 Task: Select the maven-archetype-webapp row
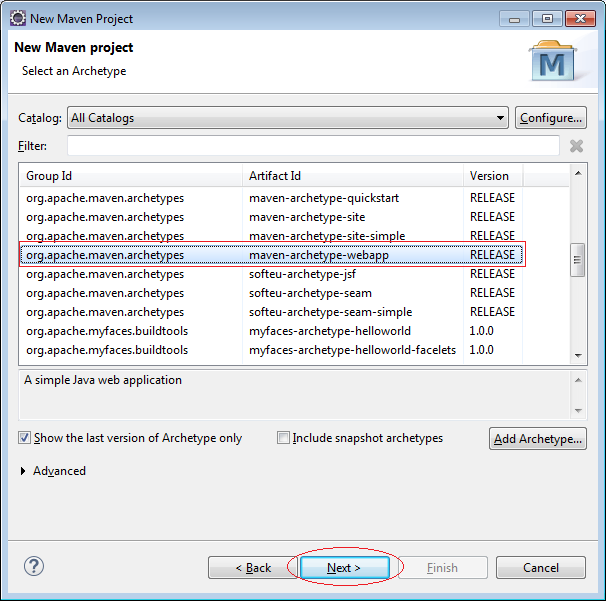point(271,255)
